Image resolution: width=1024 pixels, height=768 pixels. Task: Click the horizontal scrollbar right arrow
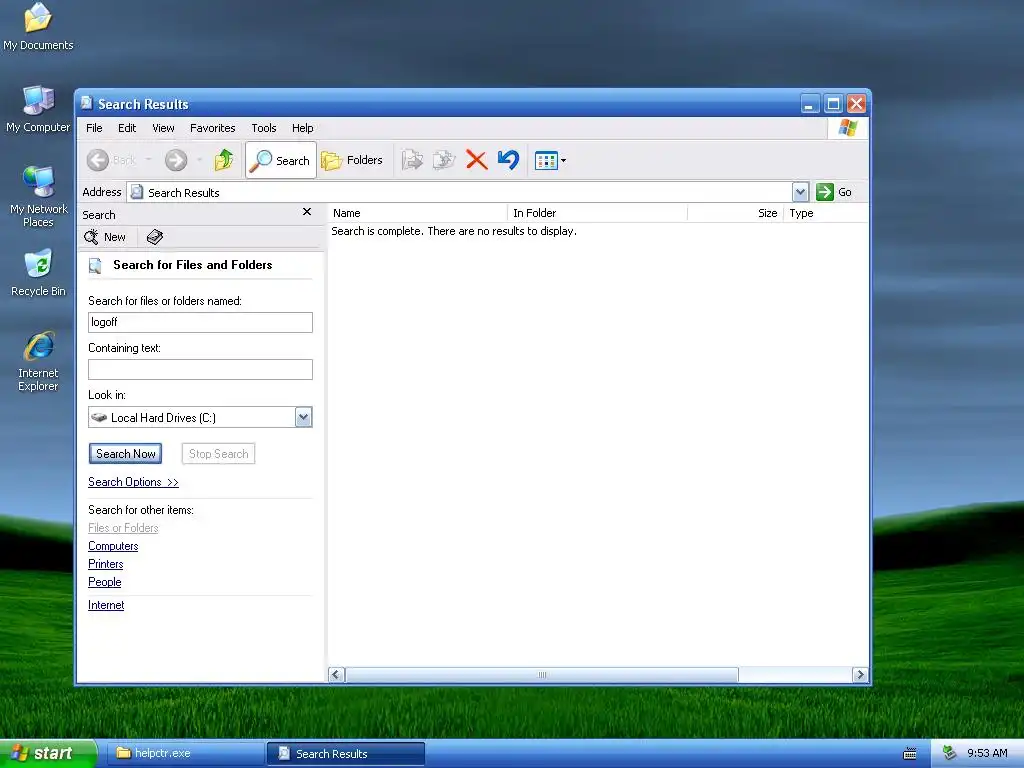(x=860, y=675)
